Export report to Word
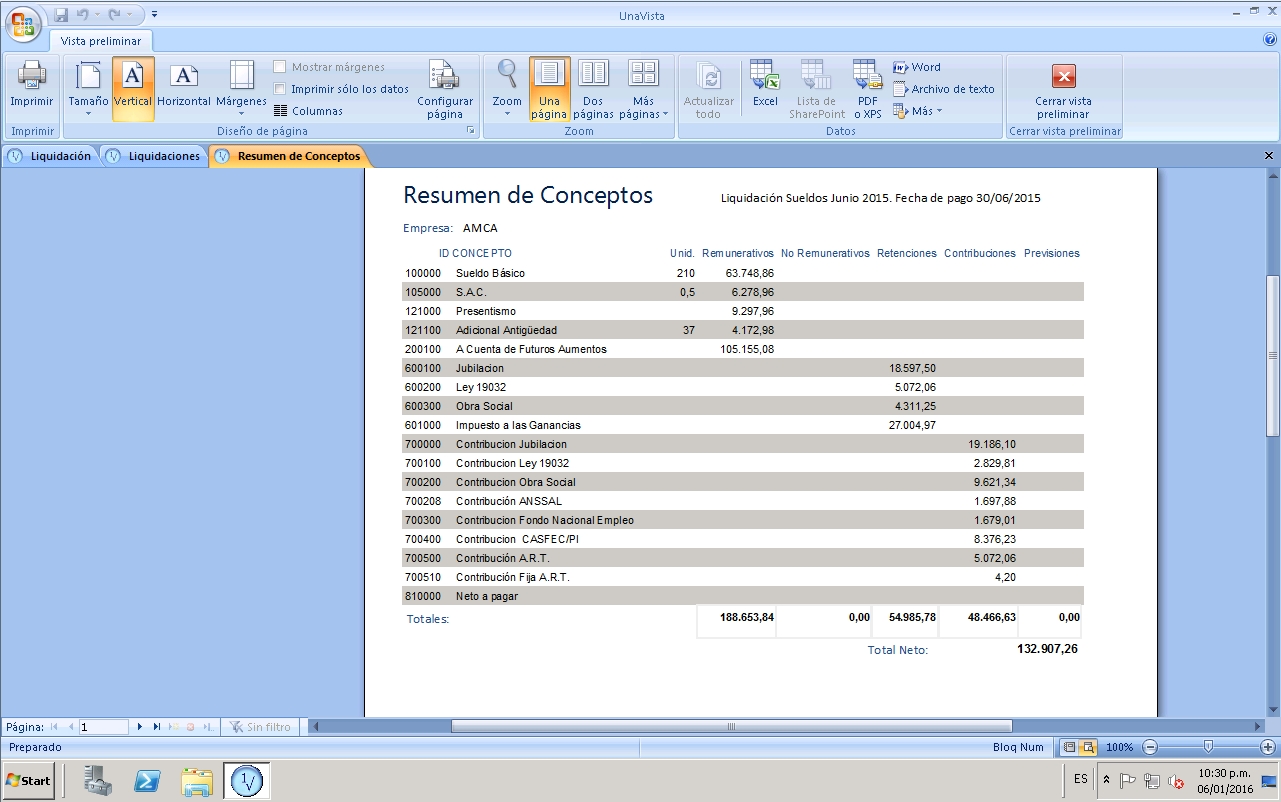Image resolution: width=1281 pixels, height=802 pixels. pyautogui.click(x=917, y=67)
